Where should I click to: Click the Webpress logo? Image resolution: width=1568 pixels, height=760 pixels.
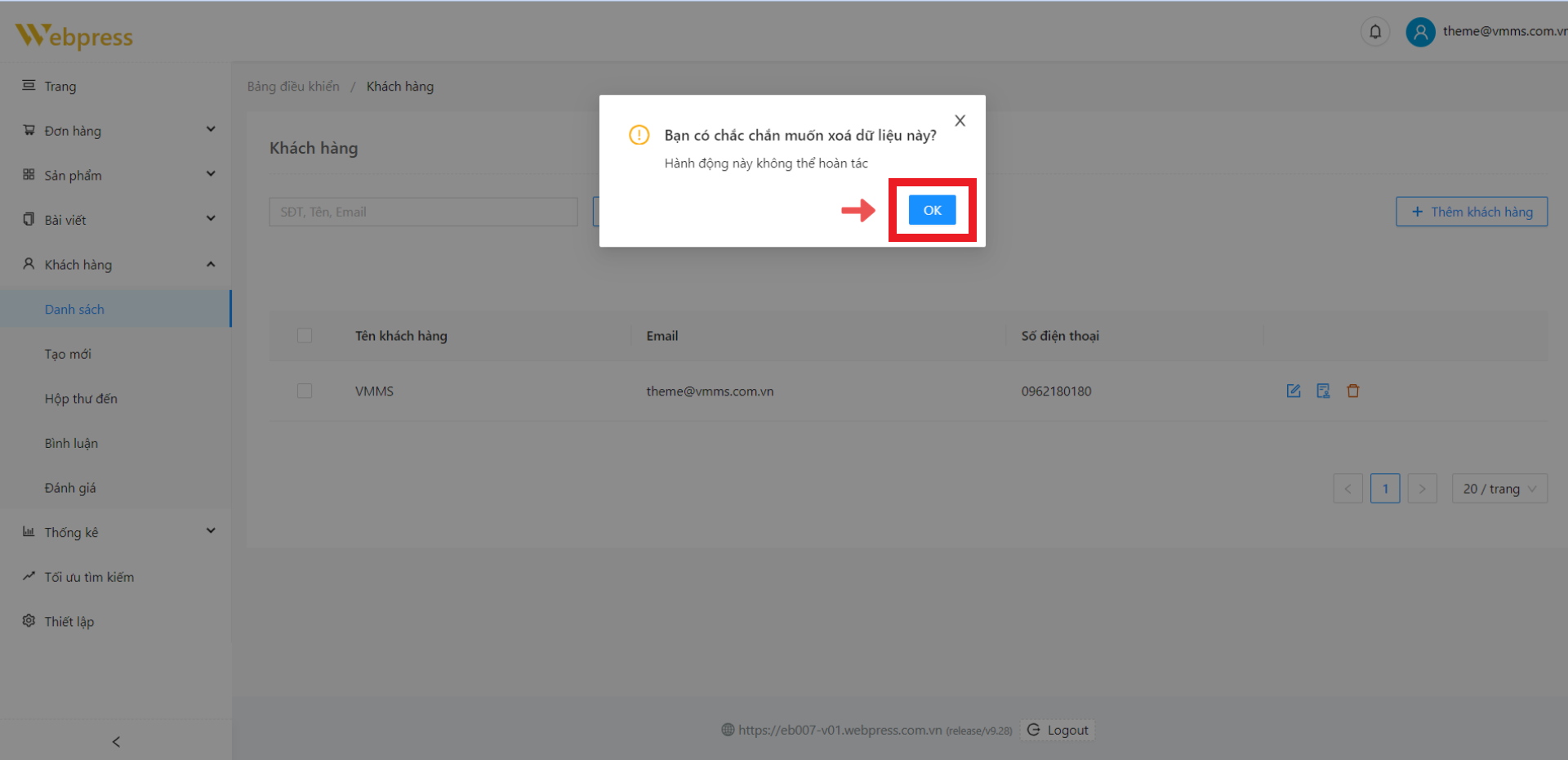[74, 36]
